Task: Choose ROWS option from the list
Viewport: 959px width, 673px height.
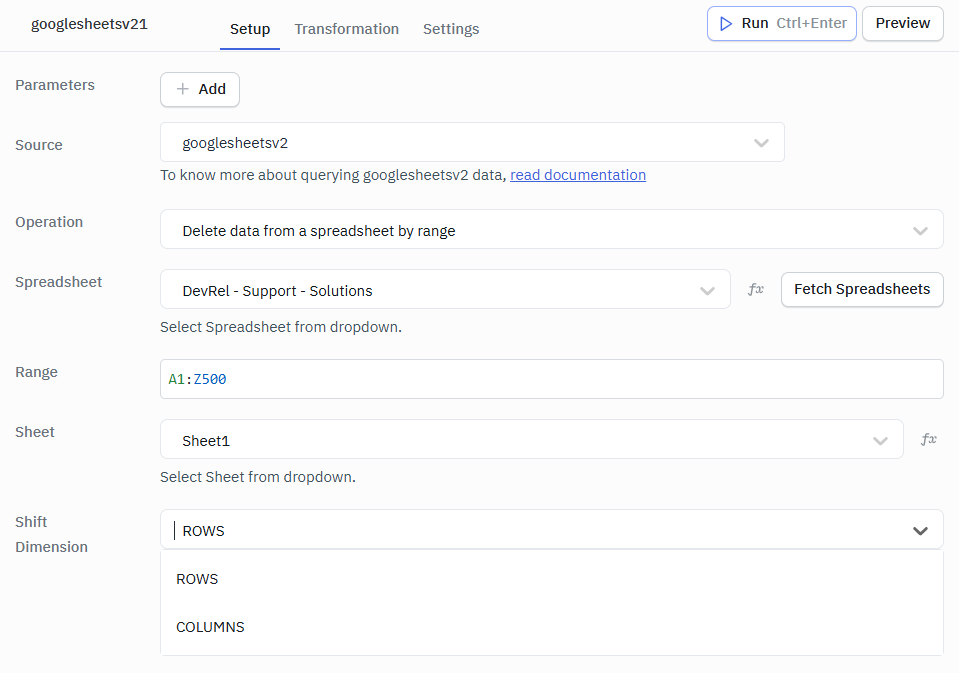Action: tap(197, 579)
